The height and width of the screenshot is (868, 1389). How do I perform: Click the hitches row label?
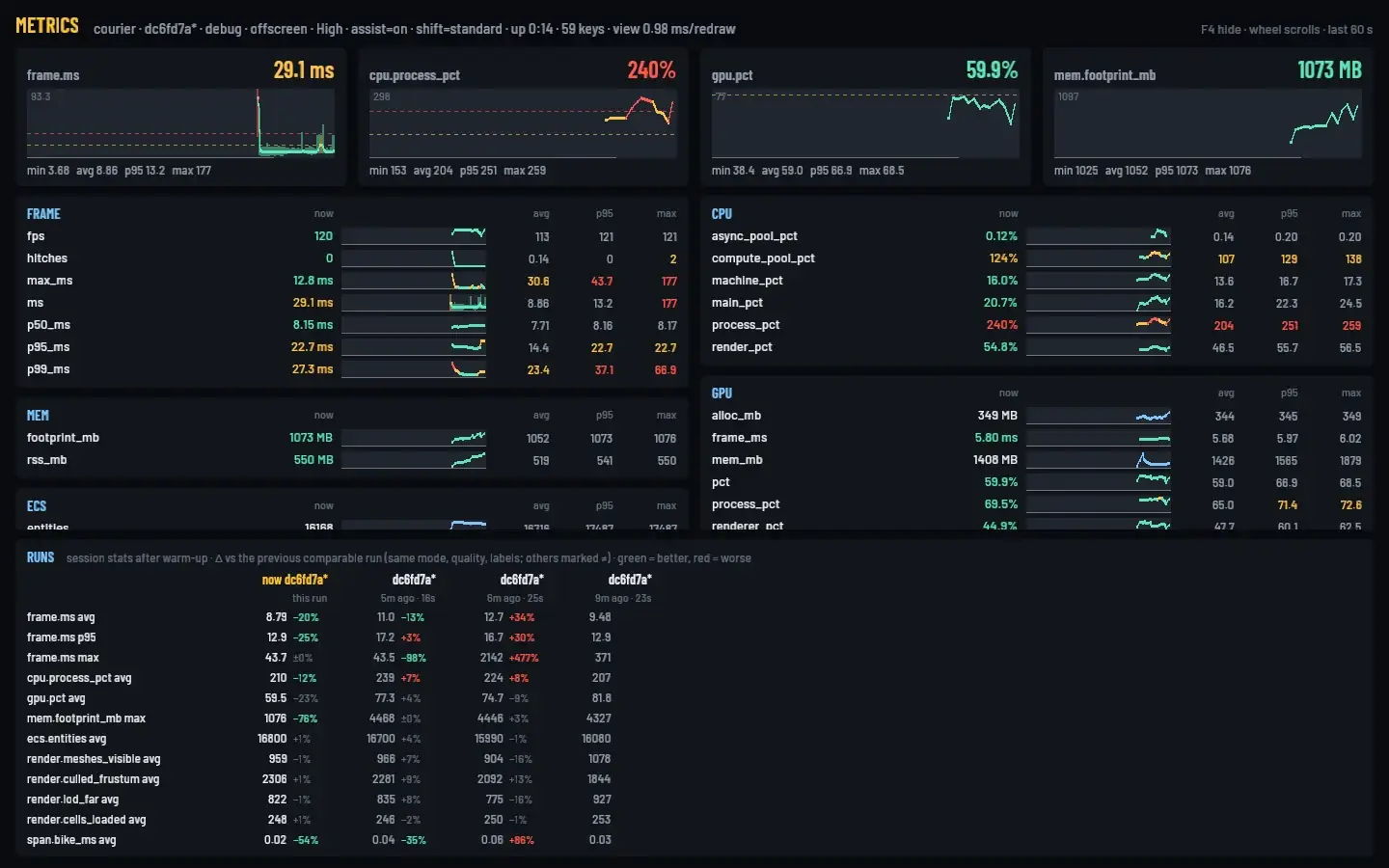point(47,258)
